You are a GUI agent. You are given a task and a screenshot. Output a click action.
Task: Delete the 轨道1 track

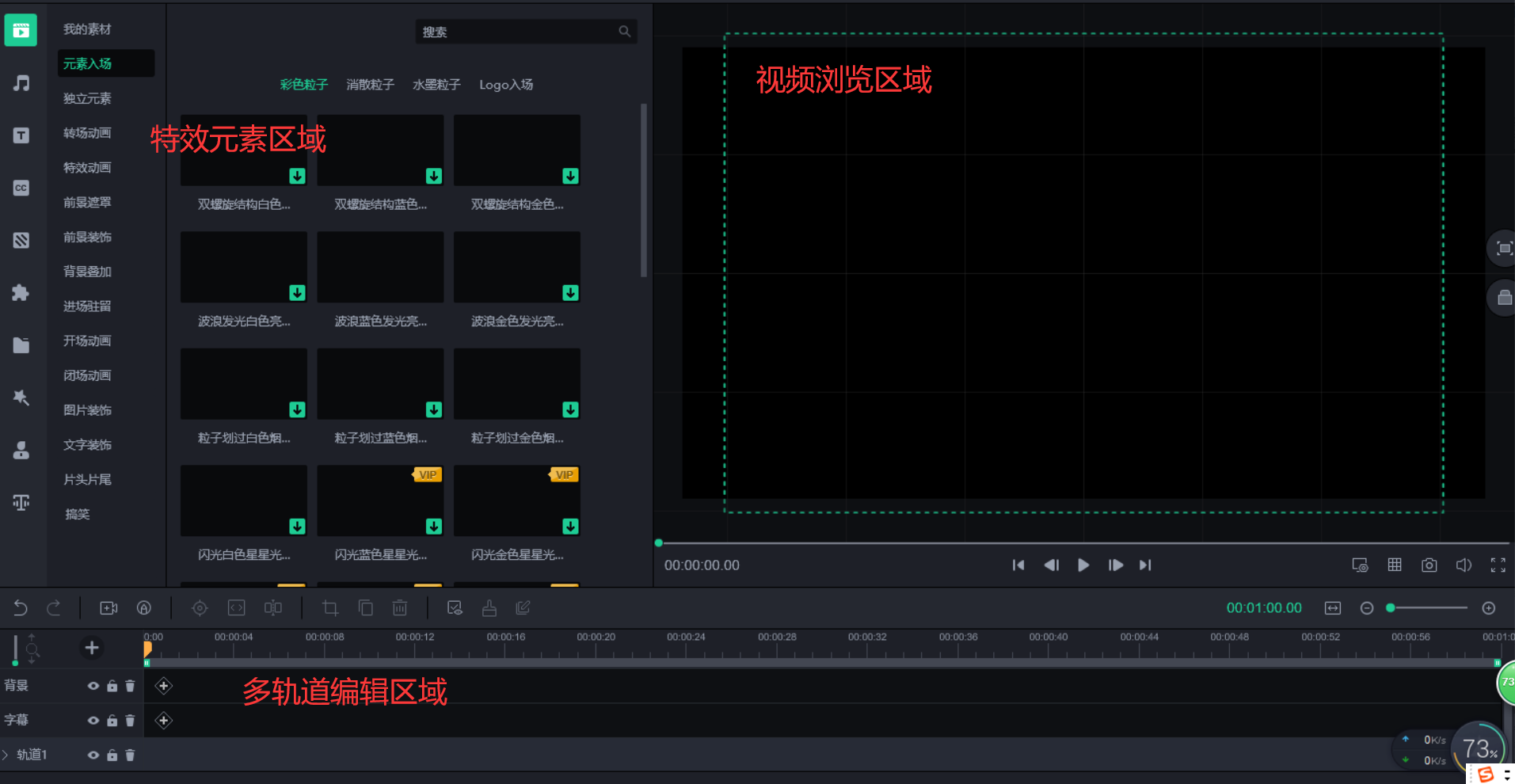(x=130, y=755)
